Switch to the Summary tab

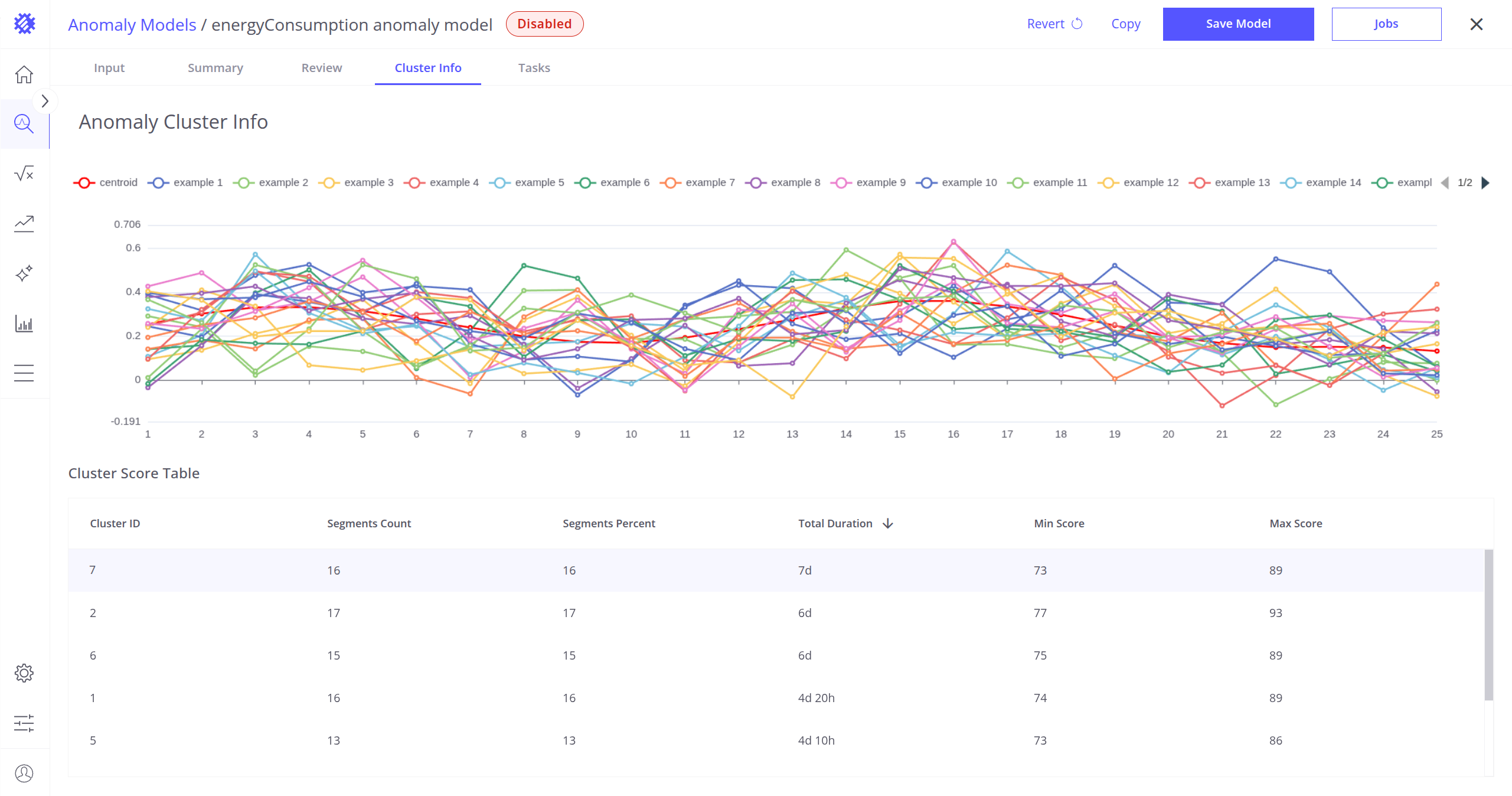pyautogui.click(x=215, y=68)
